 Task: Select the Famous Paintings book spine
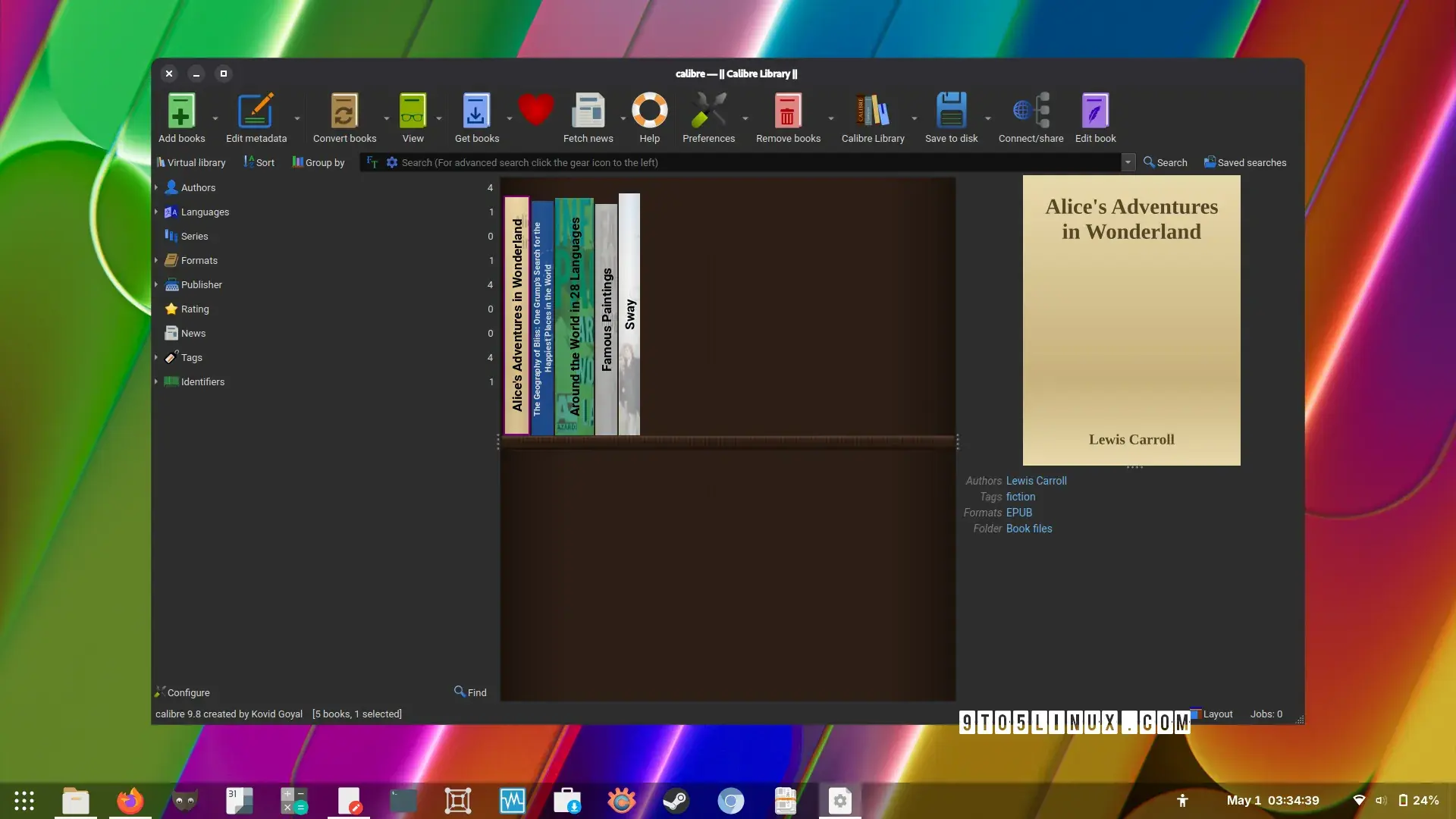[x=606, y=319]
